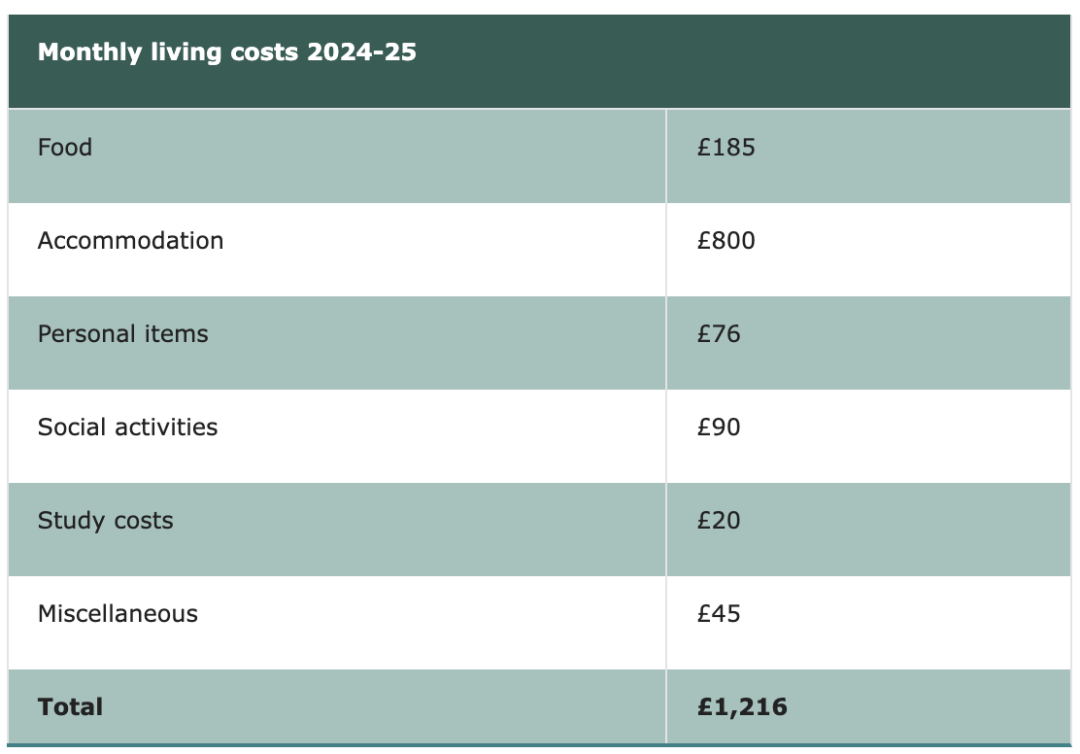This screenshot has height=754, width=1080.
Task: Select the Food row label
Action: pyautogui.click(x=65, y=147)
